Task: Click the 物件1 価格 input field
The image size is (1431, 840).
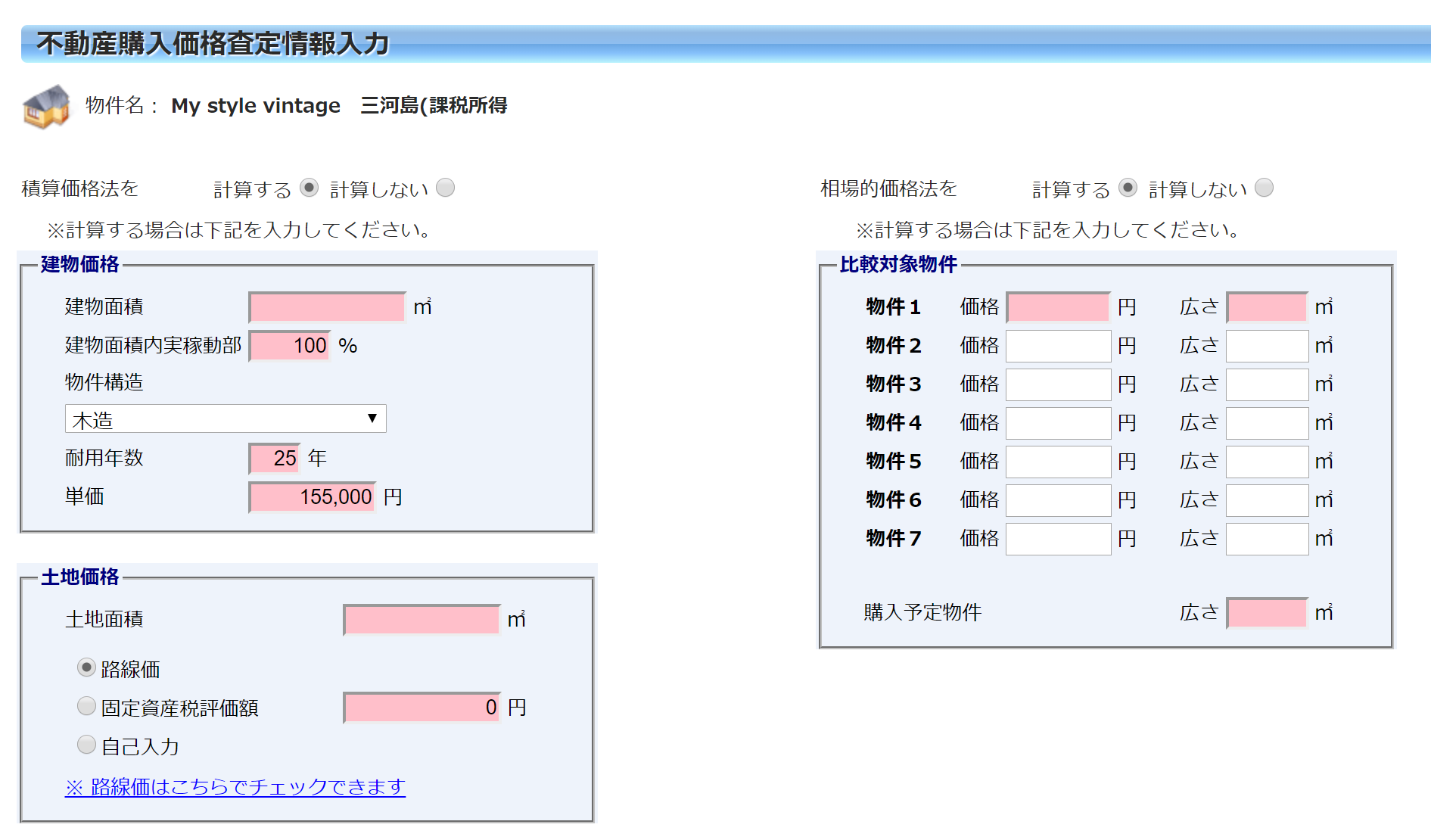Action: click(x=1058, y=307)
